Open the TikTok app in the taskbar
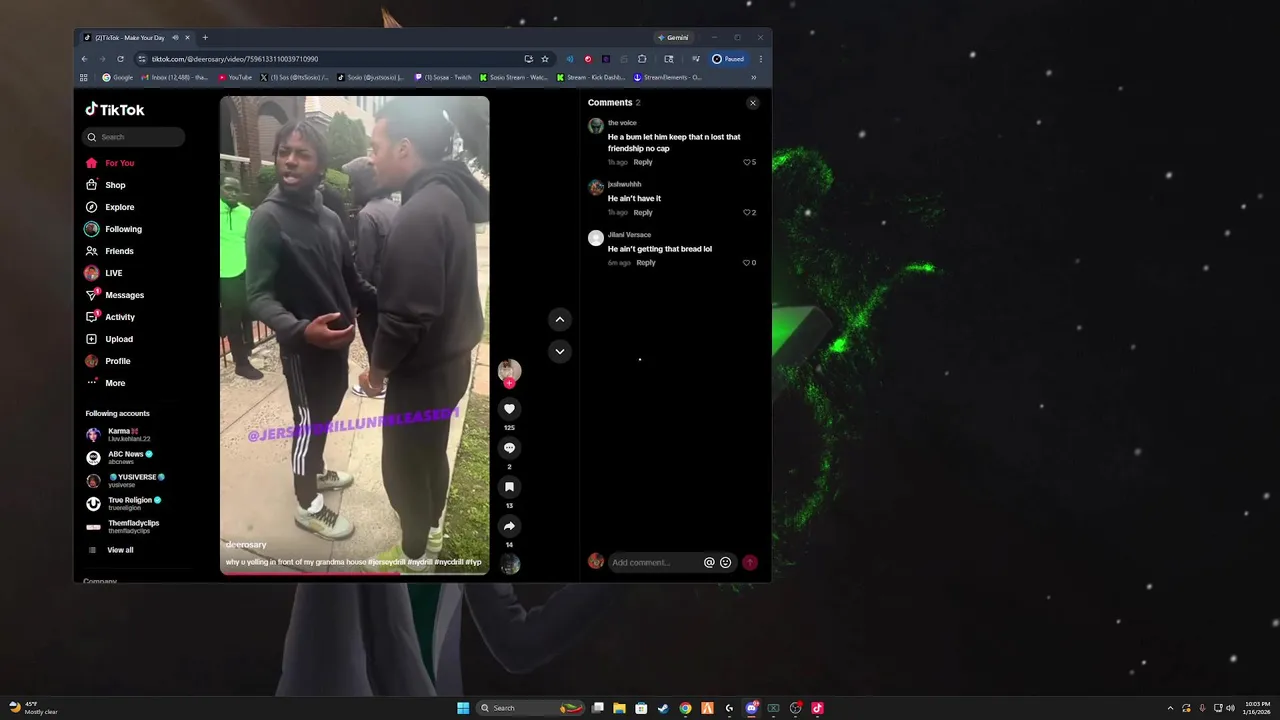Viewport: 1280px width, 720px height. [817, 708]
